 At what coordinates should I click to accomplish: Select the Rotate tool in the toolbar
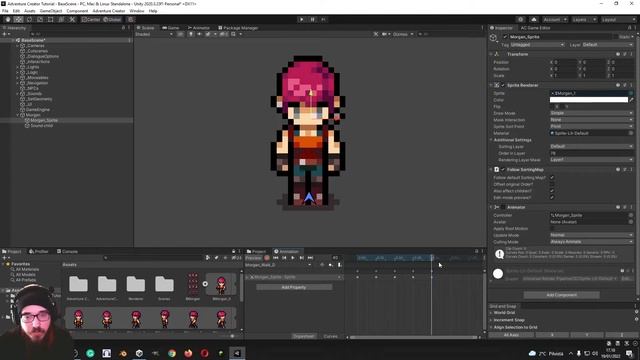[29, 19]
